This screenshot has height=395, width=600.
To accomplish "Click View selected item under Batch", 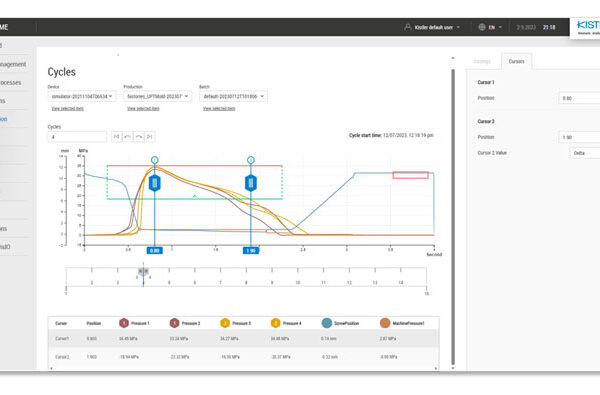I will [219, 109].
